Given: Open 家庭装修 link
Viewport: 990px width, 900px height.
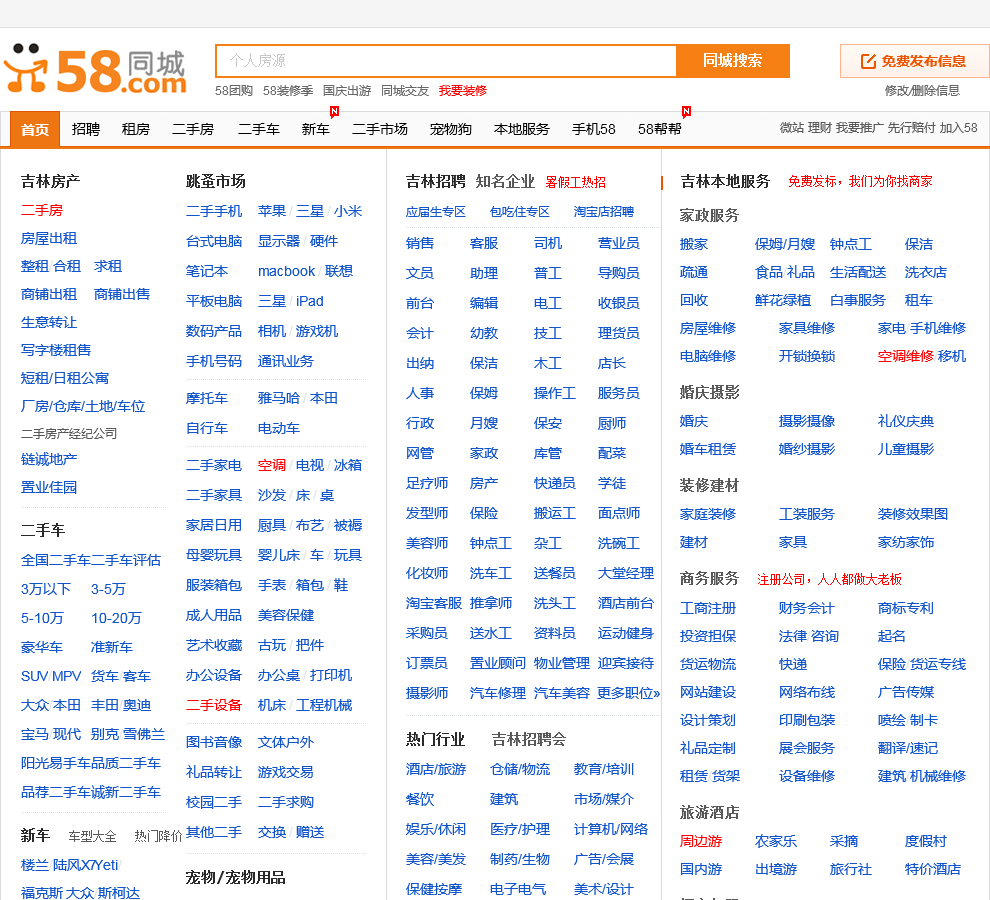Looking at the screenshot, I should [708, 514].
